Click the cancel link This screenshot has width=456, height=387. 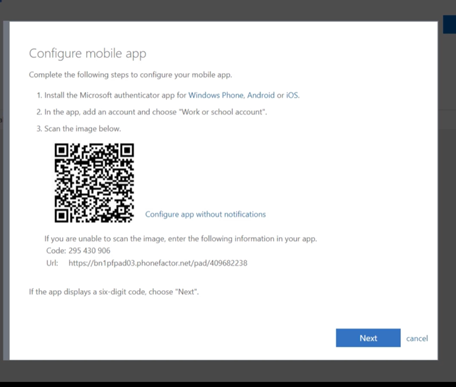pyautogui.click(x=417, y=339)
